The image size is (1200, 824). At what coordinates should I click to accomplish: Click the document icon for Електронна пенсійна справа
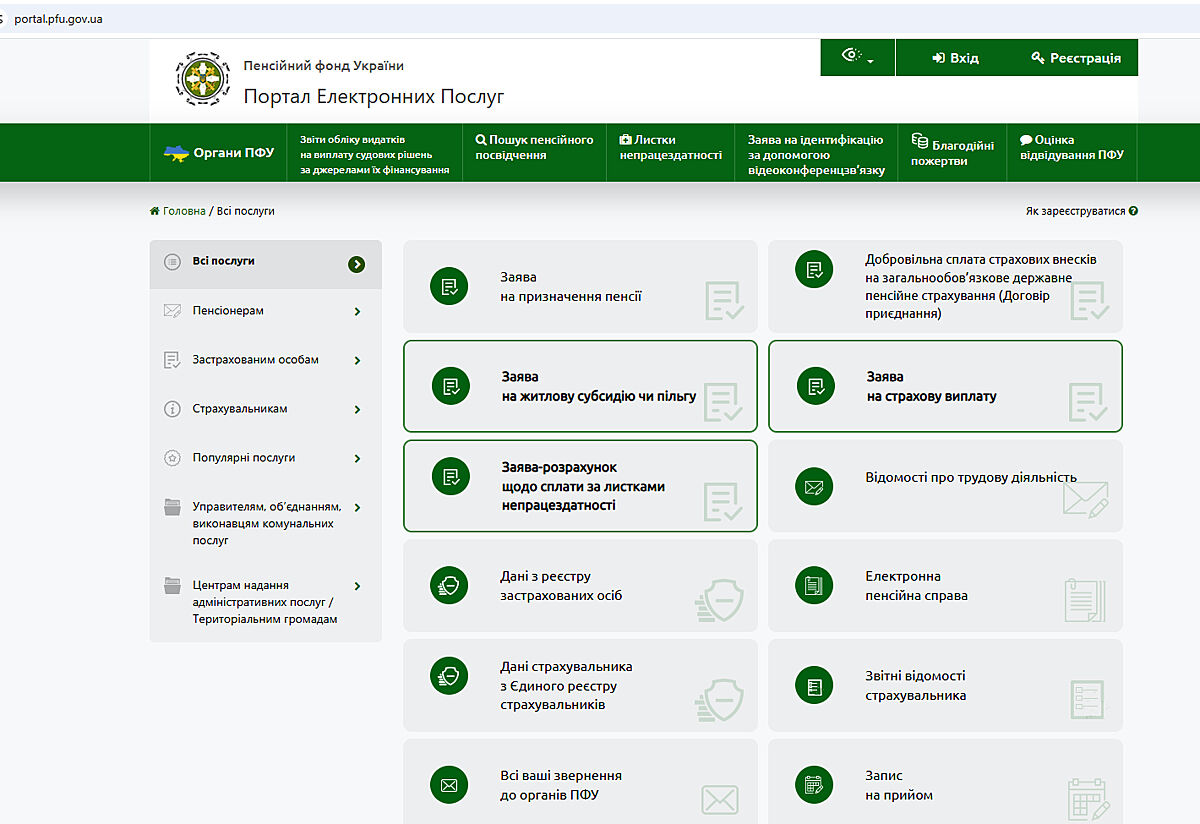click(x=814, y=586)
